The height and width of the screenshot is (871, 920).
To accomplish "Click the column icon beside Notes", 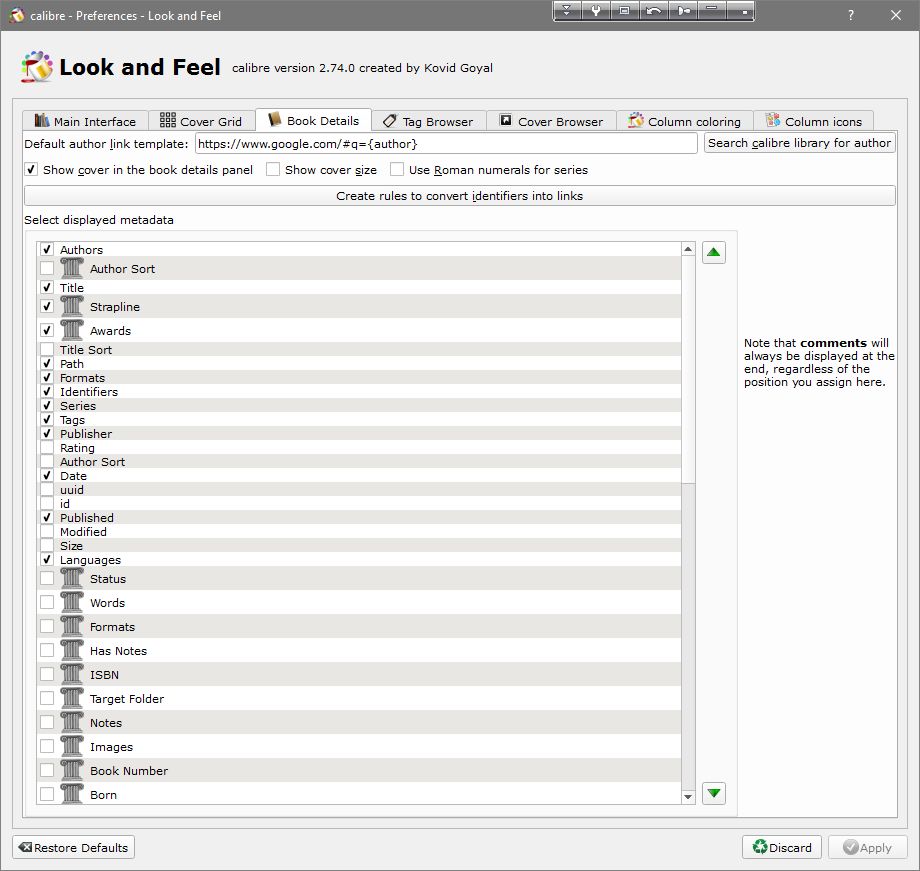I will click(72, 723).
